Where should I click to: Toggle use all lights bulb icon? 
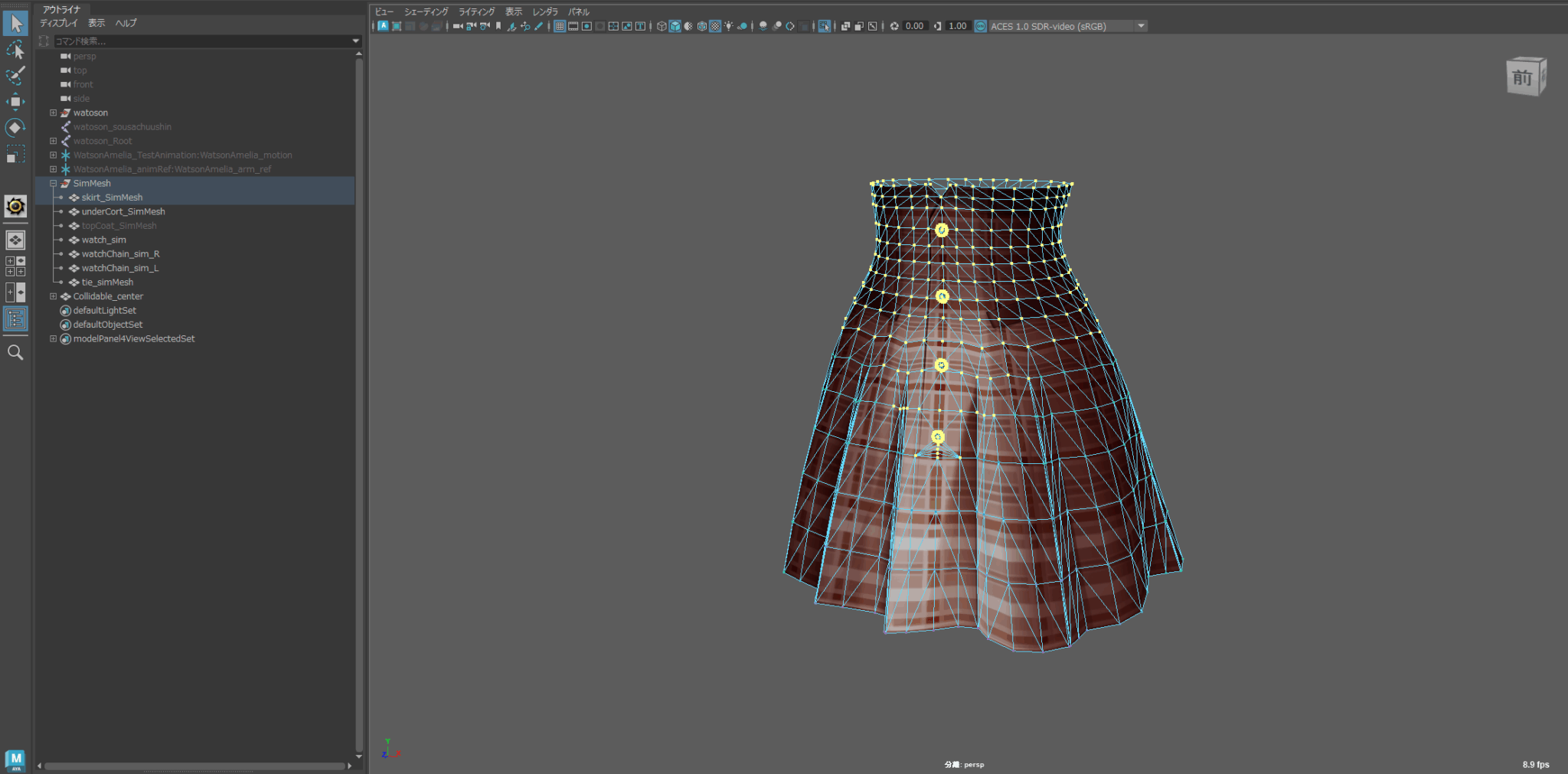(x=728, y=26)
